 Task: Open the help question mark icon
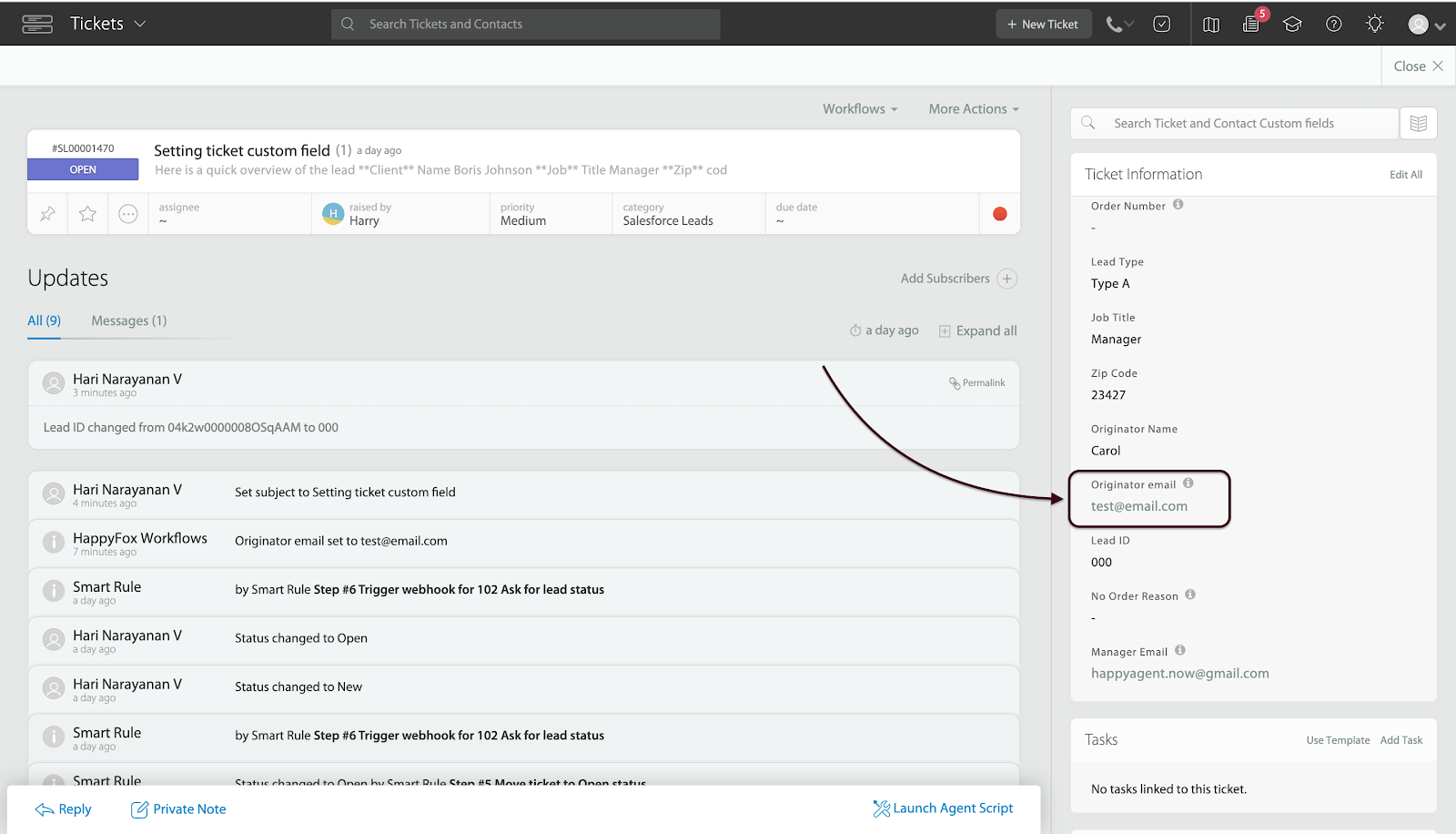pos(1334,25)
